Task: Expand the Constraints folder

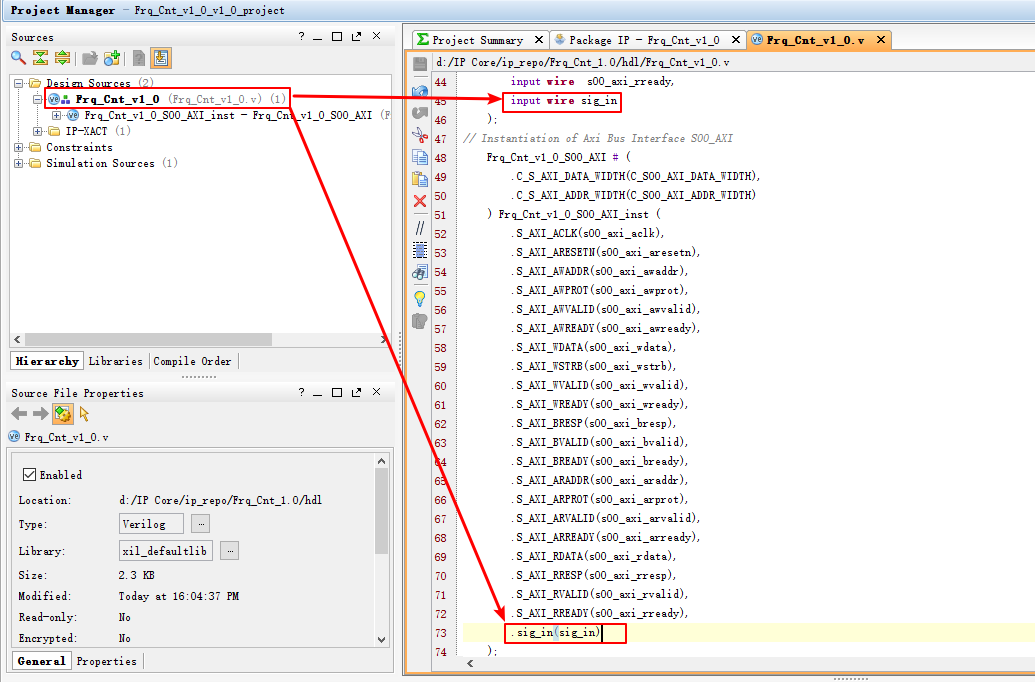Action: [18, 147]
